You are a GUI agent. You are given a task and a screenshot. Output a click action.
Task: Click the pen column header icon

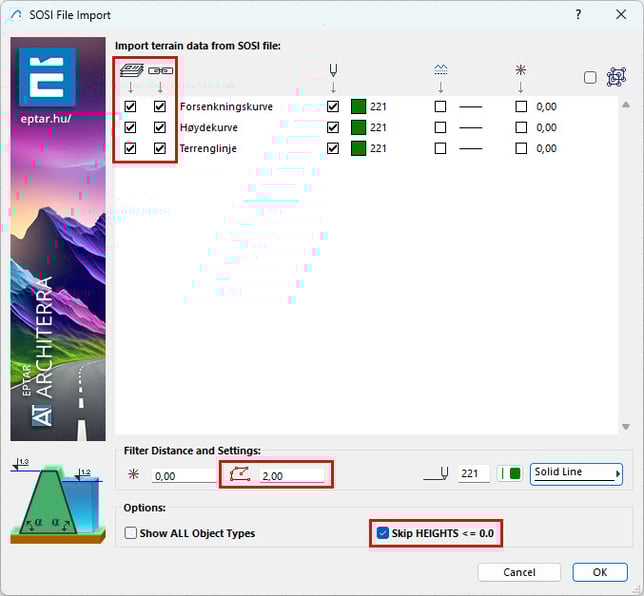(x=333, y=70)
